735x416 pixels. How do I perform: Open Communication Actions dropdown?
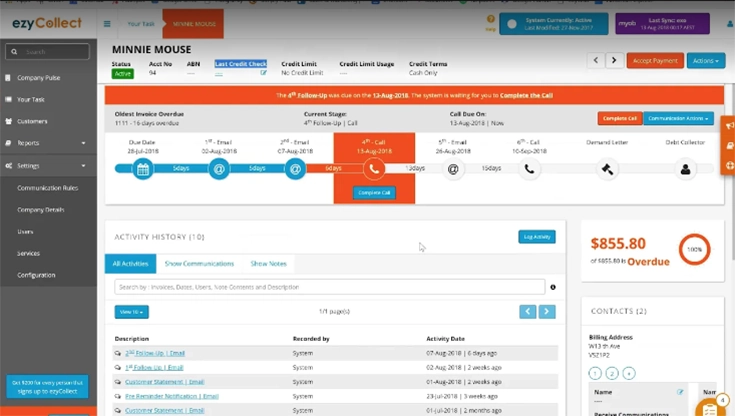[678, 118]
